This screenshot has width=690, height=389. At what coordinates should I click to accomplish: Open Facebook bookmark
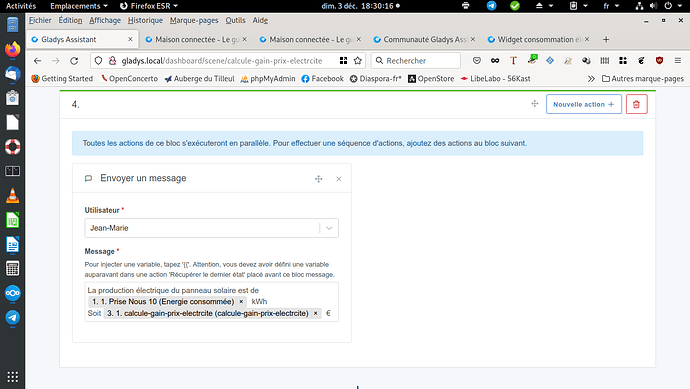[323, 79]
